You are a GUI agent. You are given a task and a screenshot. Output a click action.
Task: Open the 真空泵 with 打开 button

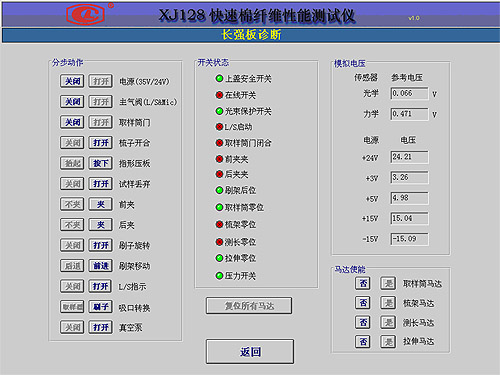101,327
